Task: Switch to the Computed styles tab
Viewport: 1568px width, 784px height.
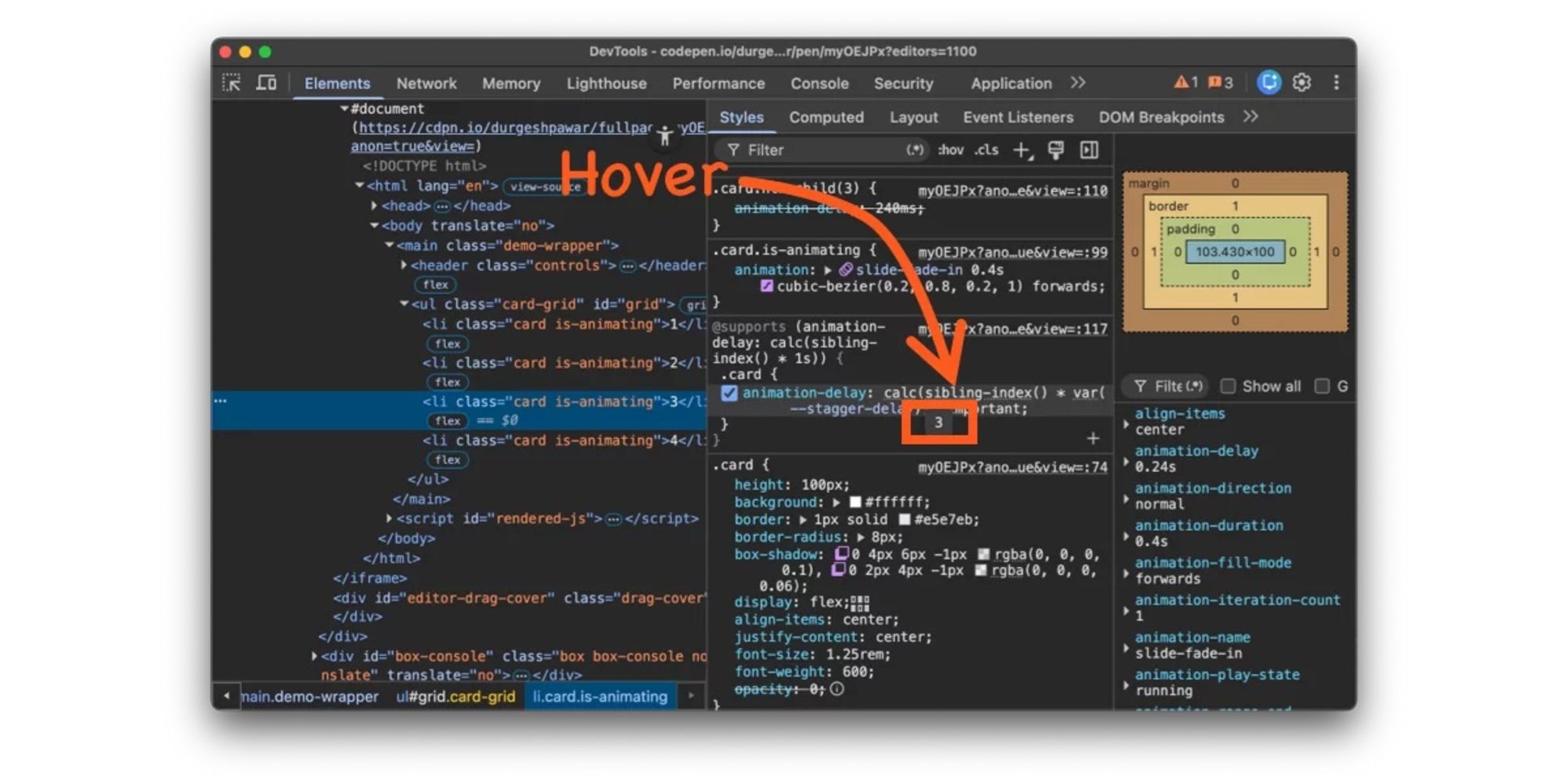Action: point(826,117)
